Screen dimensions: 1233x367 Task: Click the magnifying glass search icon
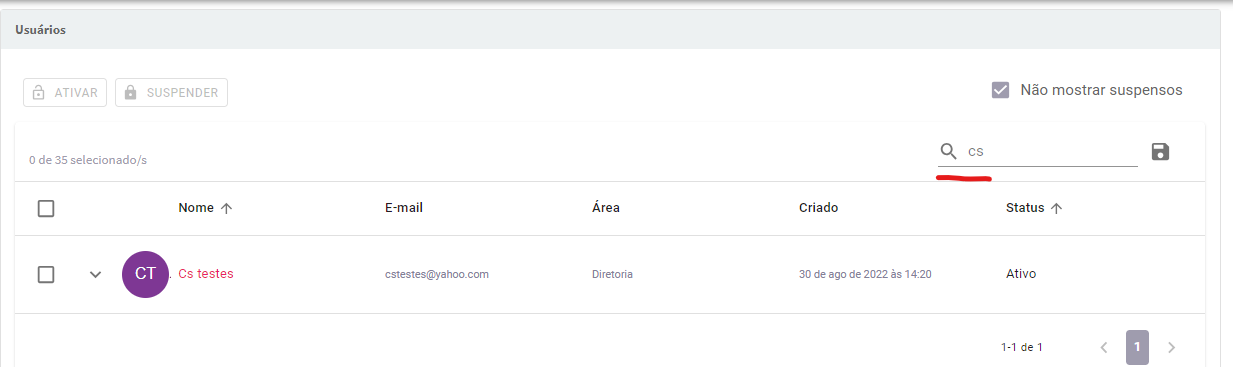(949, 152)
